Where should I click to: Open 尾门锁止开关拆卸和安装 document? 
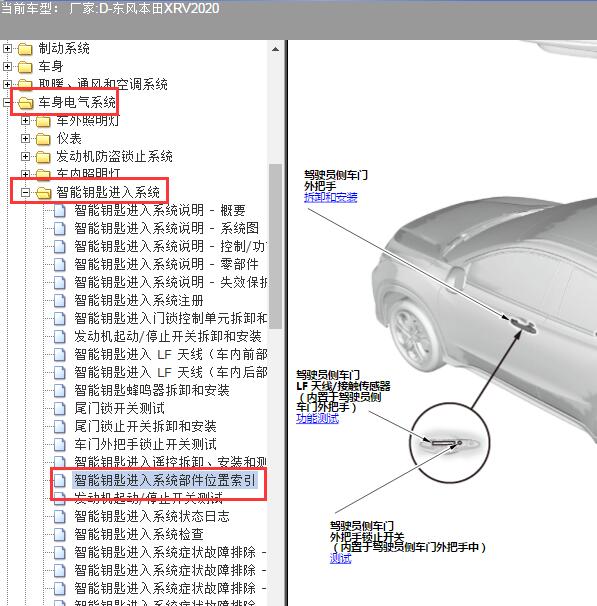pyautogui.click(x=145, y=426)
